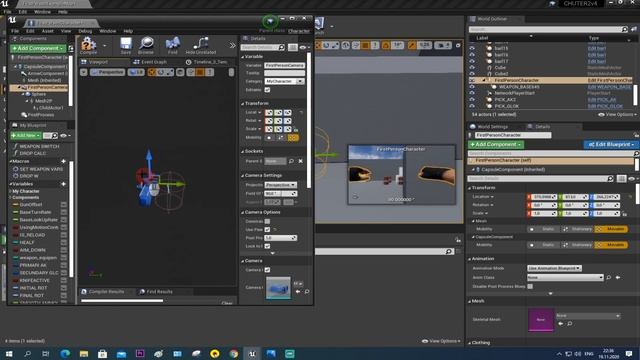Click the Skeletal Mesh purple thumbnail
The width and height of the screenshot is (640, 360).
[541, 320]
